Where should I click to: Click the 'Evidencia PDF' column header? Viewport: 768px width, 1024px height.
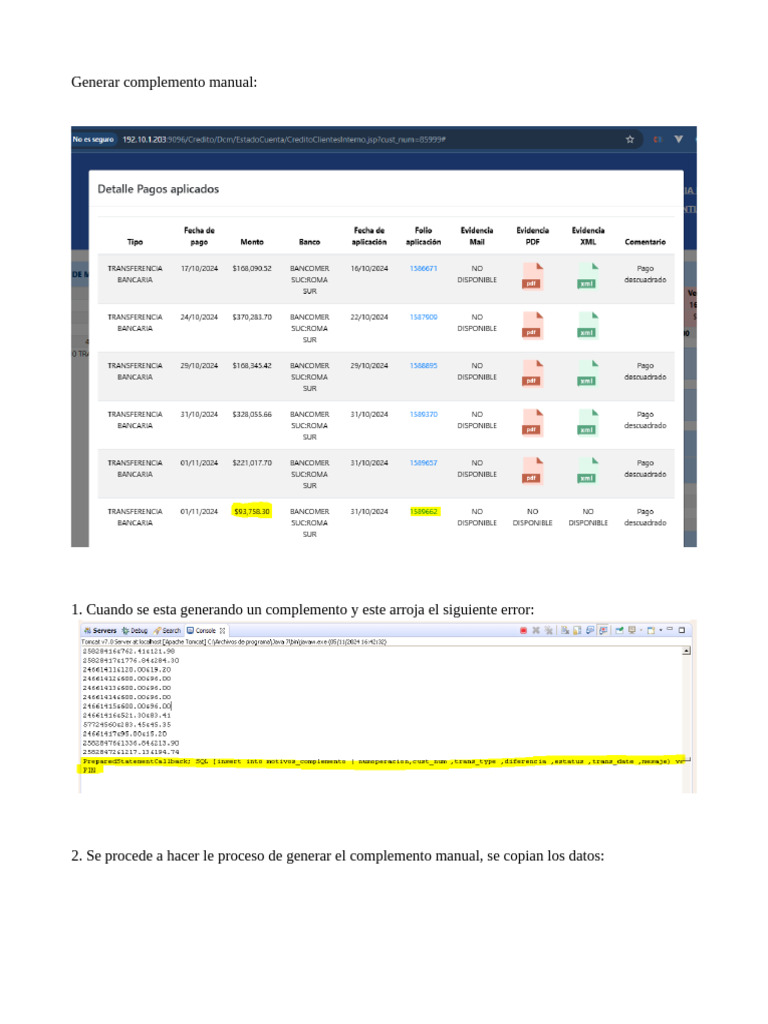(x=532, y=236)
